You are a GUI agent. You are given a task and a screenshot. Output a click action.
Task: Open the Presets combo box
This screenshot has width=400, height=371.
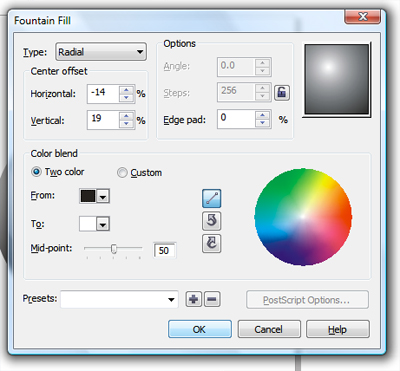pos(119,299)
